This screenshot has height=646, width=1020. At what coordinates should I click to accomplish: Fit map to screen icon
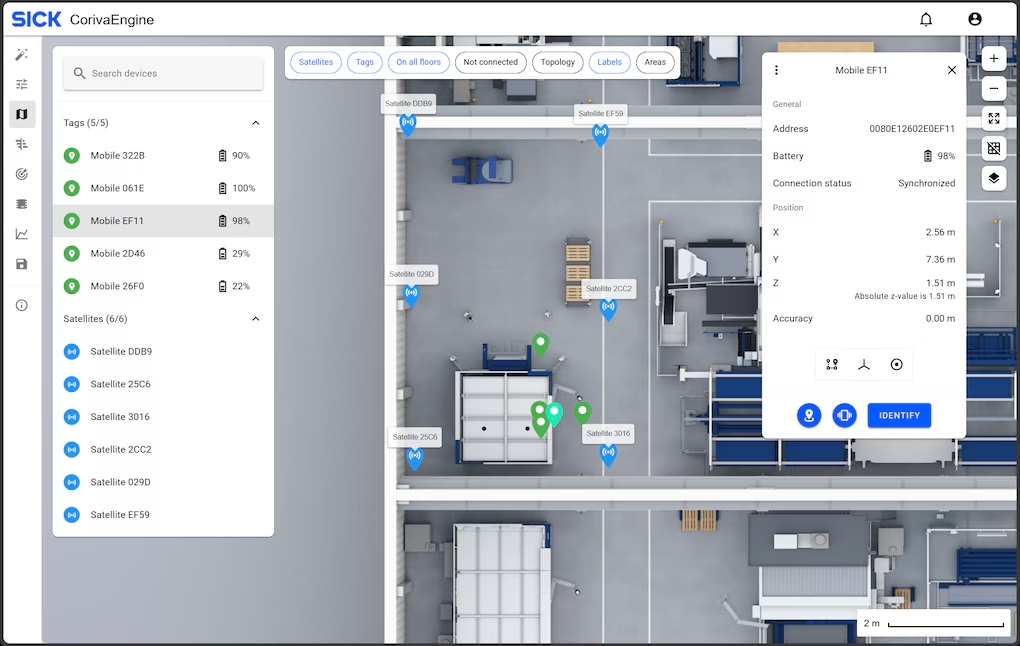pyautogui.click(x=993, y=118)
